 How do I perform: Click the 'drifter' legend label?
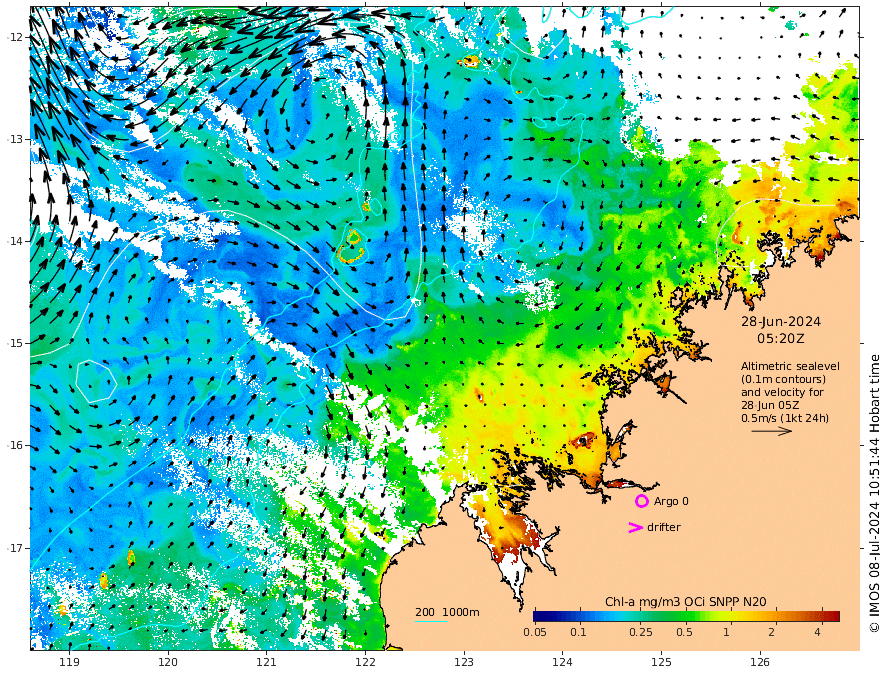click(664, 527)
